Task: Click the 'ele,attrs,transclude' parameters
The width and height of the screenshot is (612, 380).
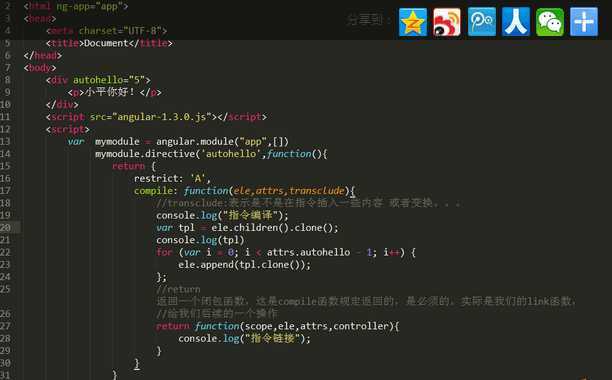Action: (289, 190)
